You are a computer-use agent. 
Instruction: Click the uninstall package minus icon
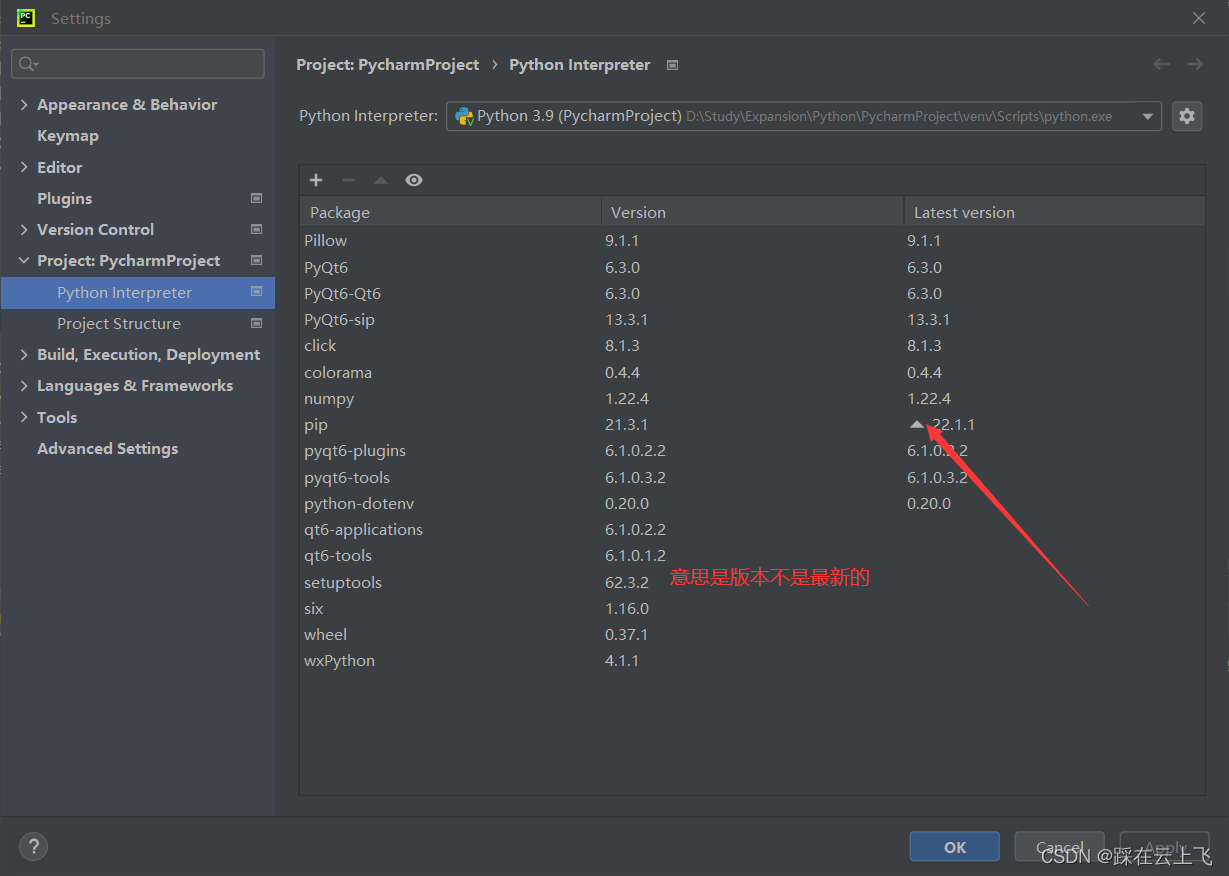click(x=349, y=180)
